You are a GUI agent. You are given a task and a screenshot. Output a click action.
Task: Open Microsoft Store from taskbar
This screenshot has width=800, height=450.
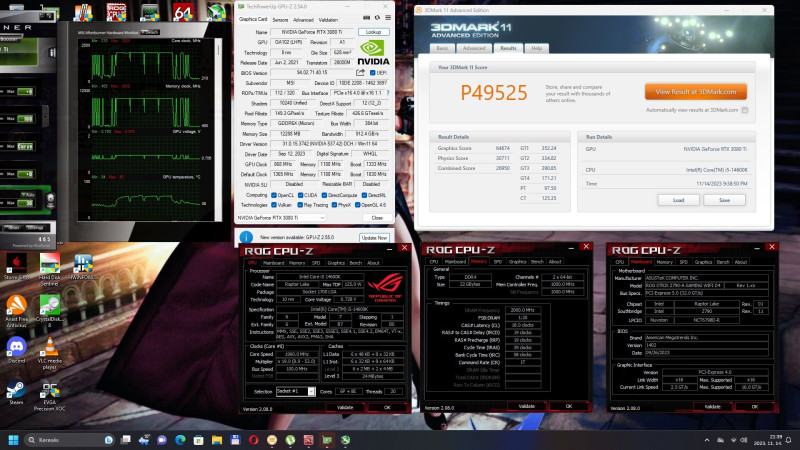tap(198, 440)
